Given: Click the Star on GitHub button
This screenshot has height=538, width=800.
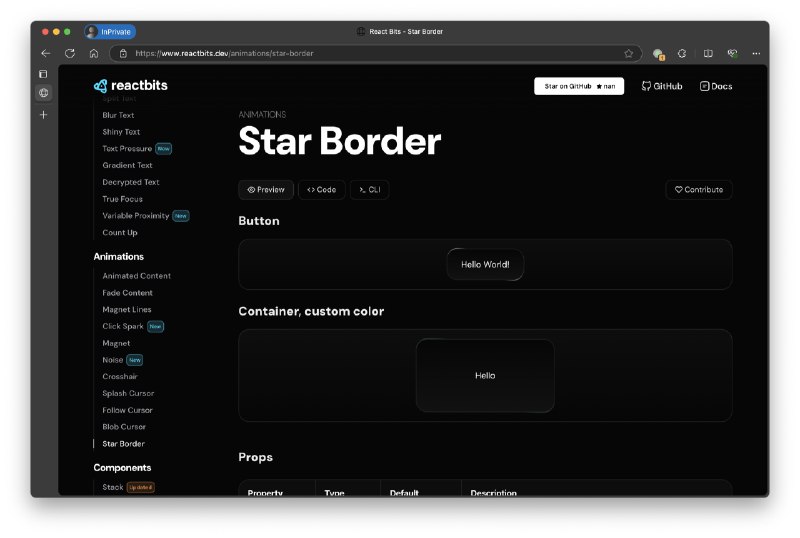Looking at the screenshot, I should coord(579,86).
